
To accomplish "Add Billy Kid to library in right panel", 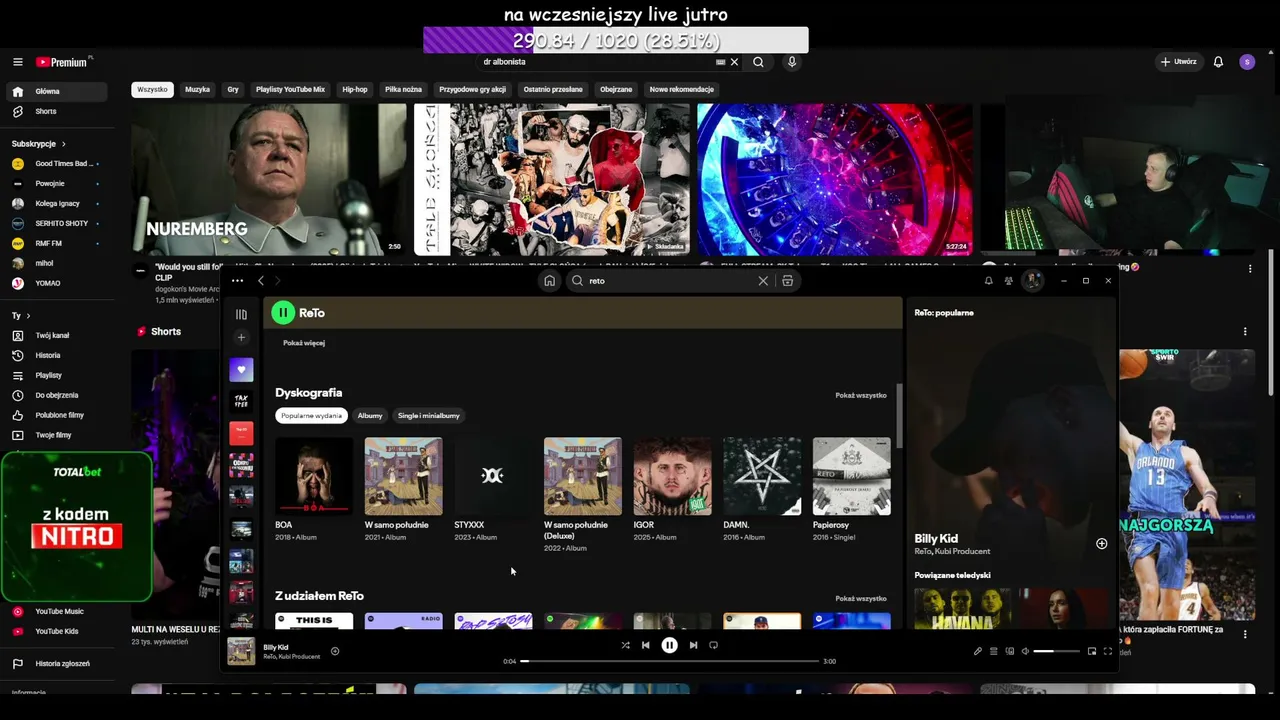I will [1102, 544].
